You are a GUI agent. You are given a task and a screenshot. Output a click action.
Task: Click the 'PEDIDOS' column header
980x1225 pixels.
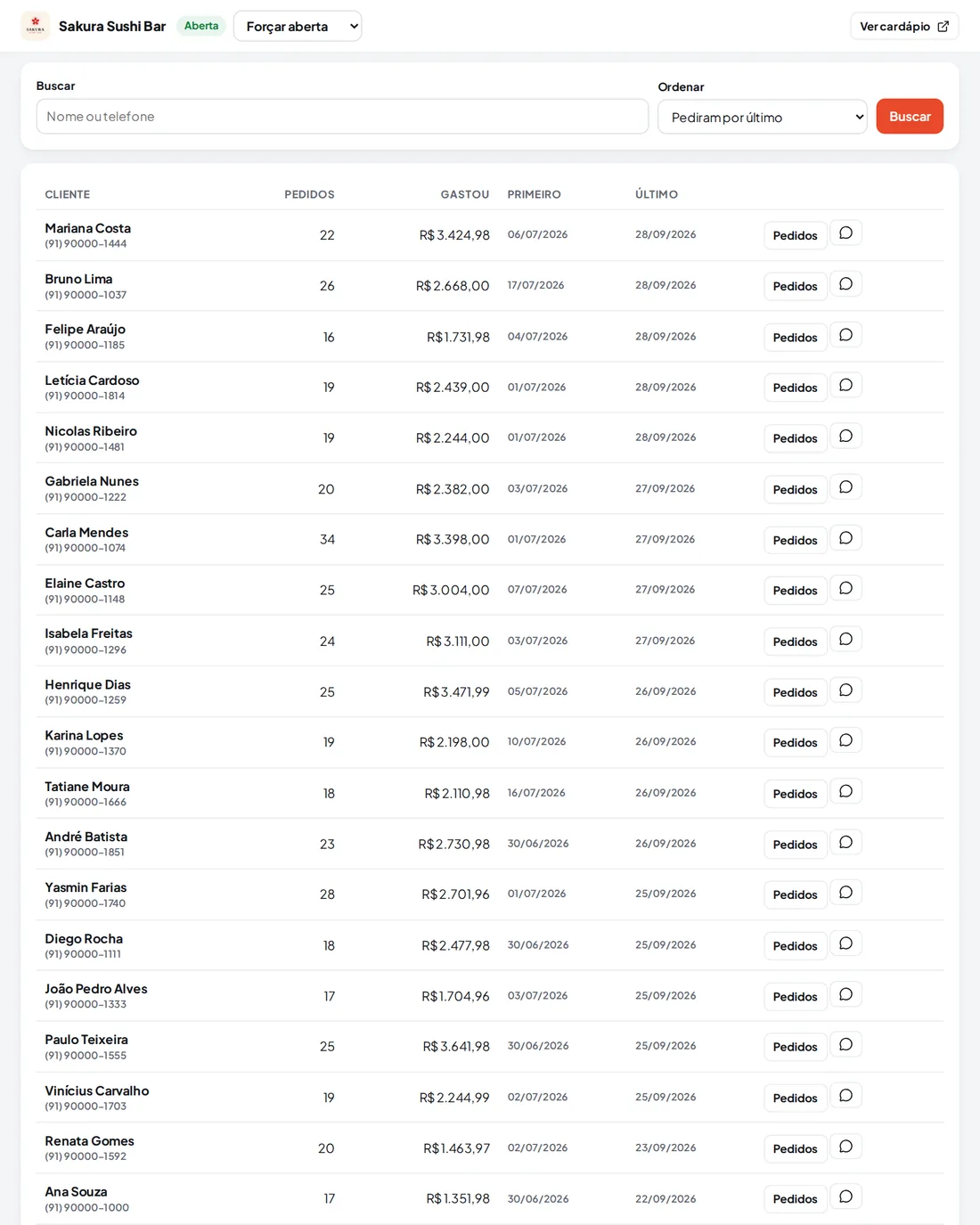(x=309, y=194)
